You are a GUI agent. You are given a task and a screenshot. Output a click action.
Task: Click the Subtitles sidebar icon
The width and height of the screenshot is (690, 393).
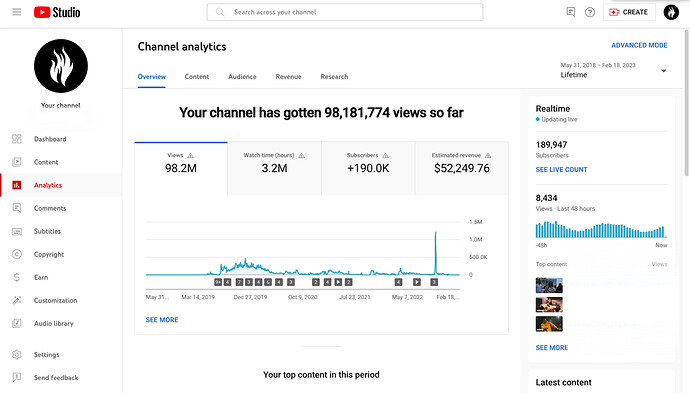[x=17, y=231]
